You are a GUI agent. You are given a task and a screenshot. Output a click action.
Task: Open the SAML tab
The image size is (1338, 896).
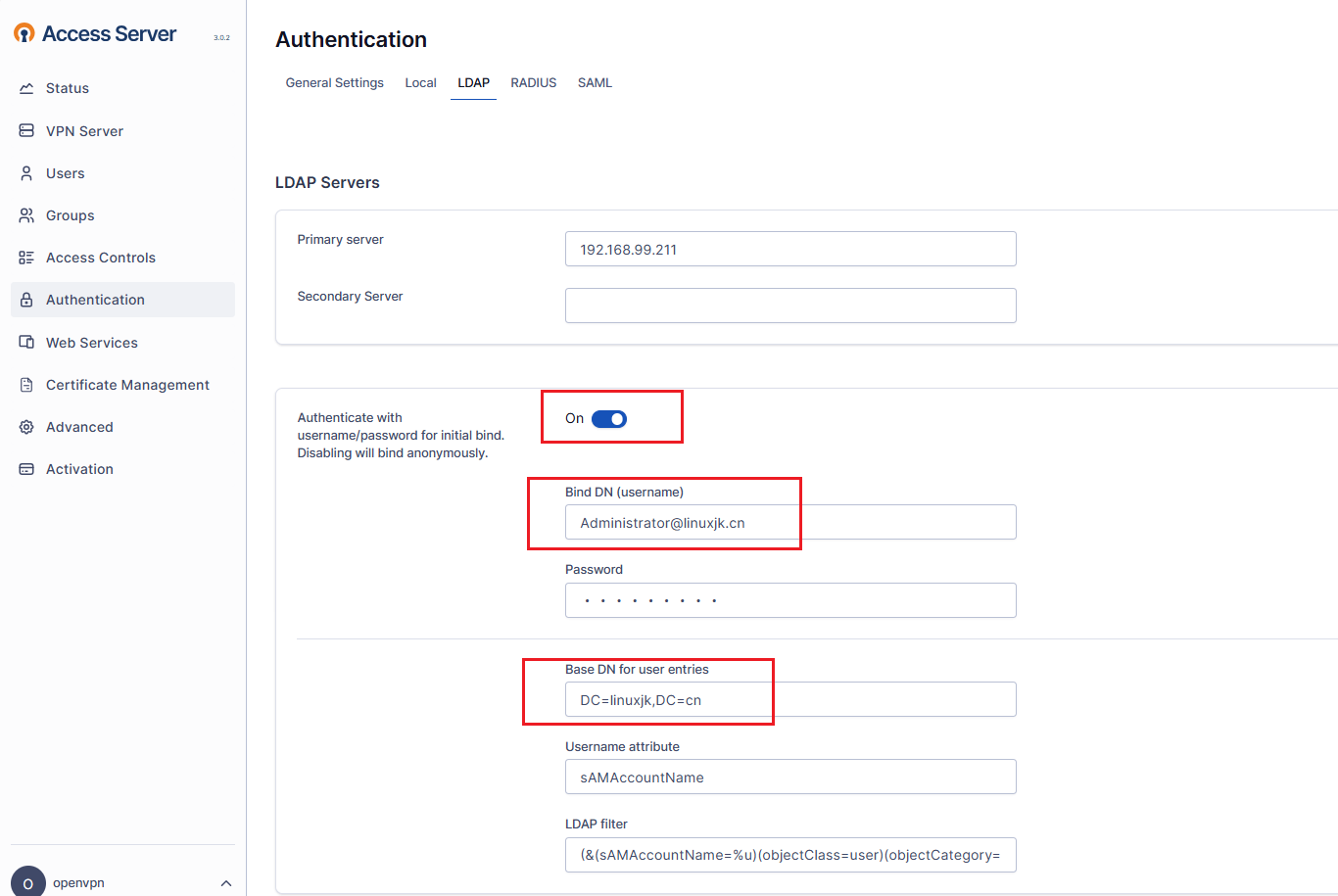click(595, 83)
